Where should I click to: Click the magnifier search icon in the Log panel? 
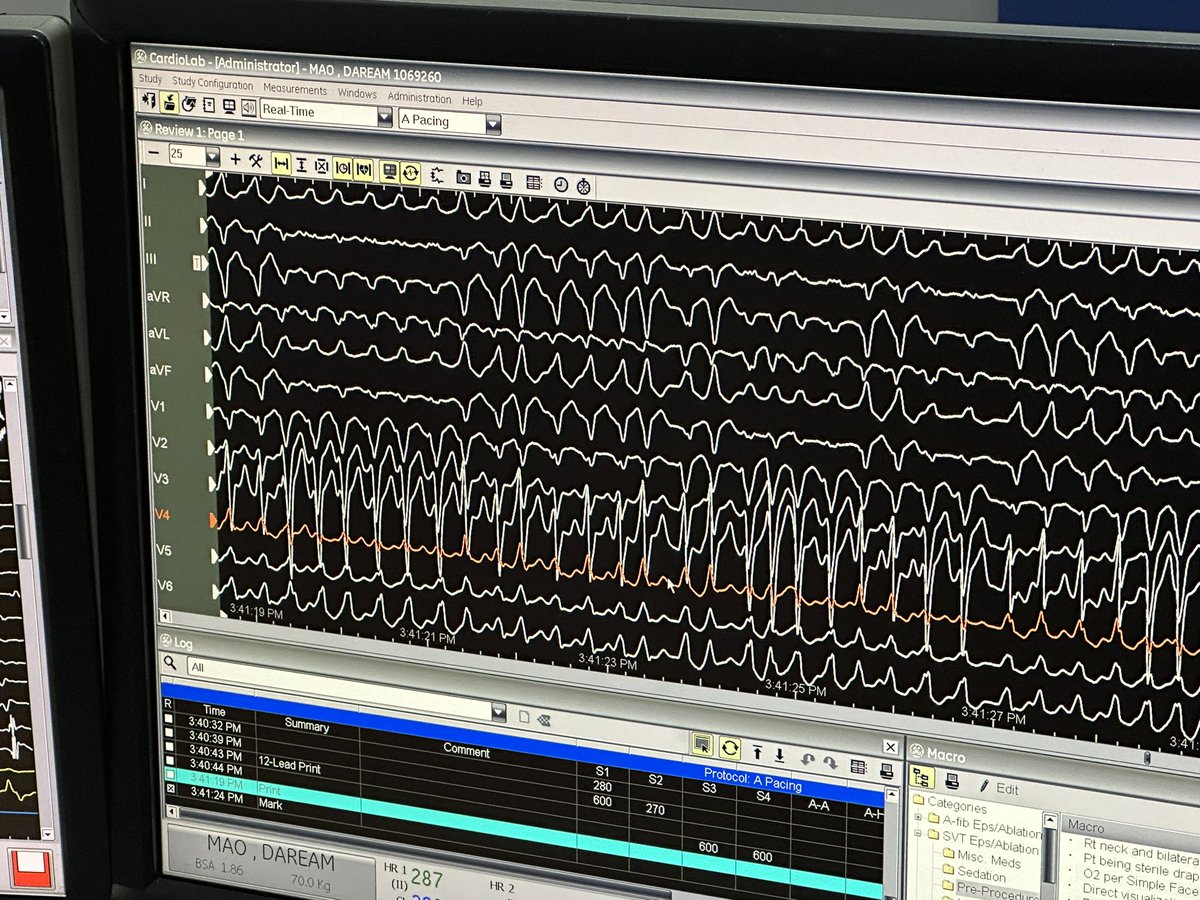pyautogui.click(x=170, y=663)
